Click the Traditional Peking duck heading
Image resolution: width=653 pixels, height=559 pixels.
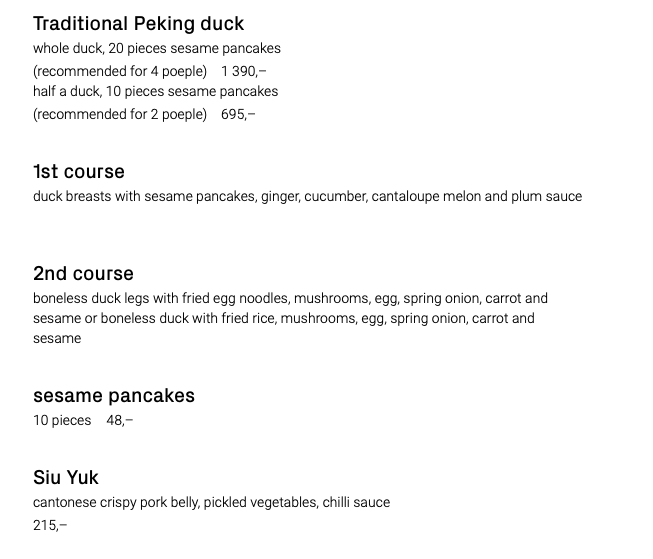click(138, 24)
